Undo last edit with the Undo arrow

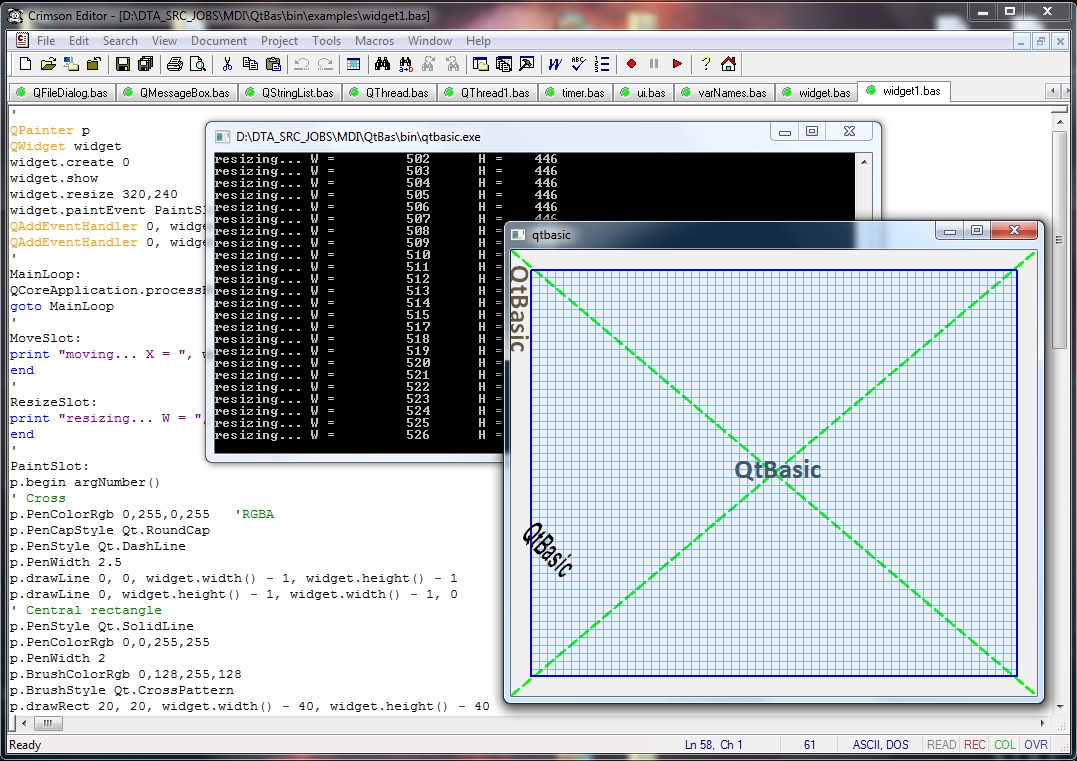(x=302, y=64)
